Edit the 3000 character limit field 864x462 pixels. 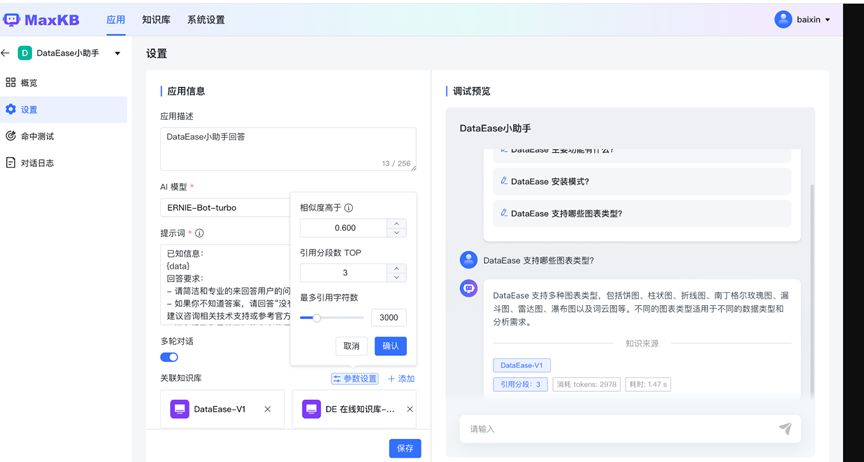coord(388,318)
